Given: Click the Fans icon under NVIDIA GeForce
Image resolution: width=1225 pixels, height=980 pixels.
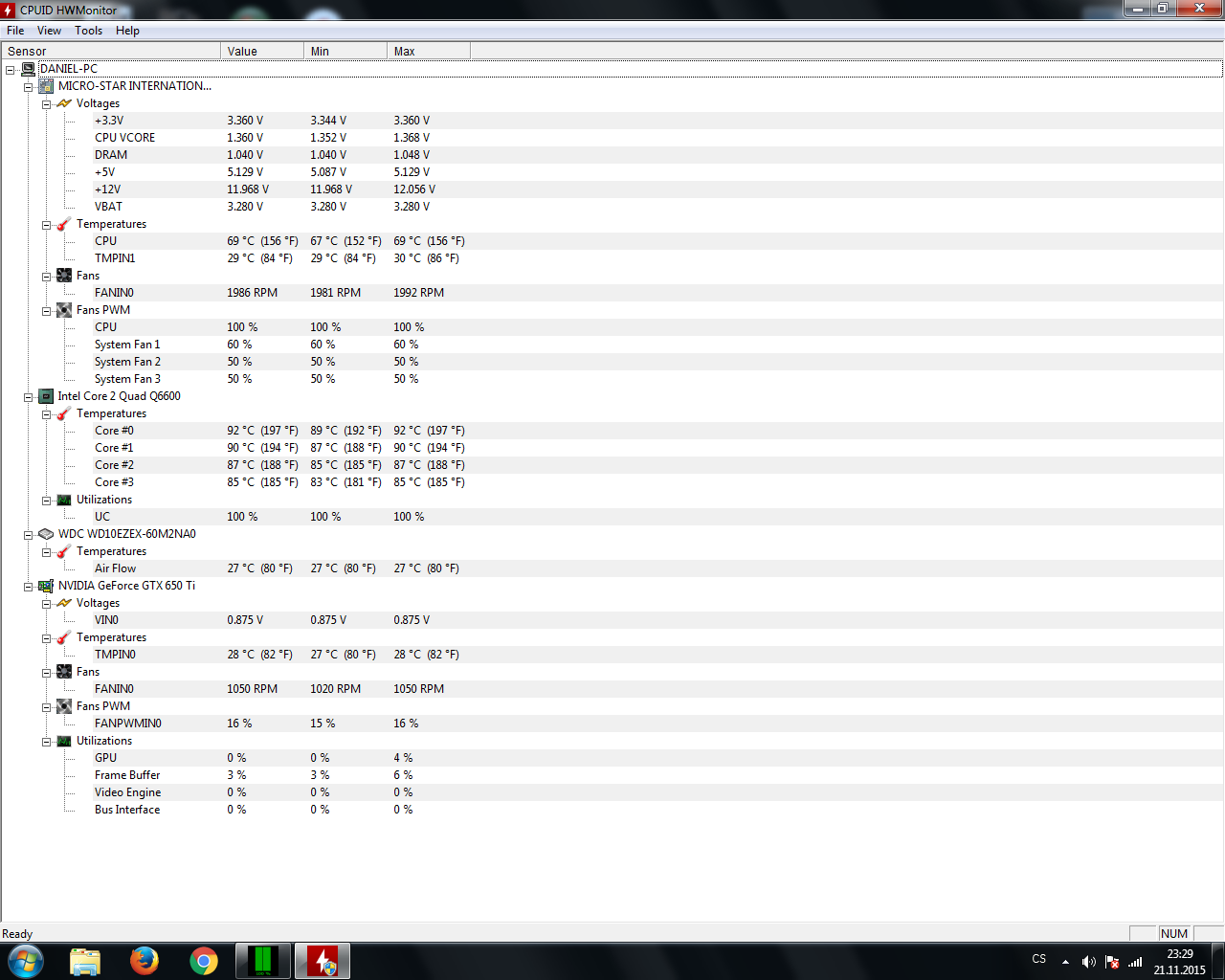Looking at the screenshot, I should coord(64,672).
